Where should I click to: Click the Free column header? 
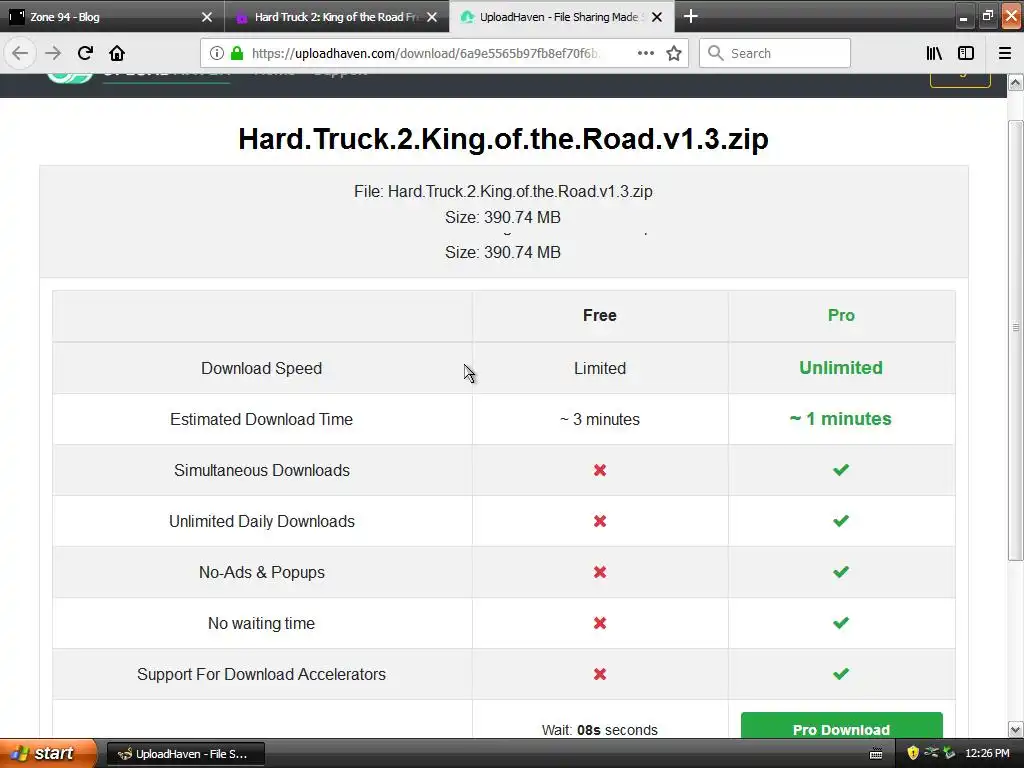(x=600, y=315)
